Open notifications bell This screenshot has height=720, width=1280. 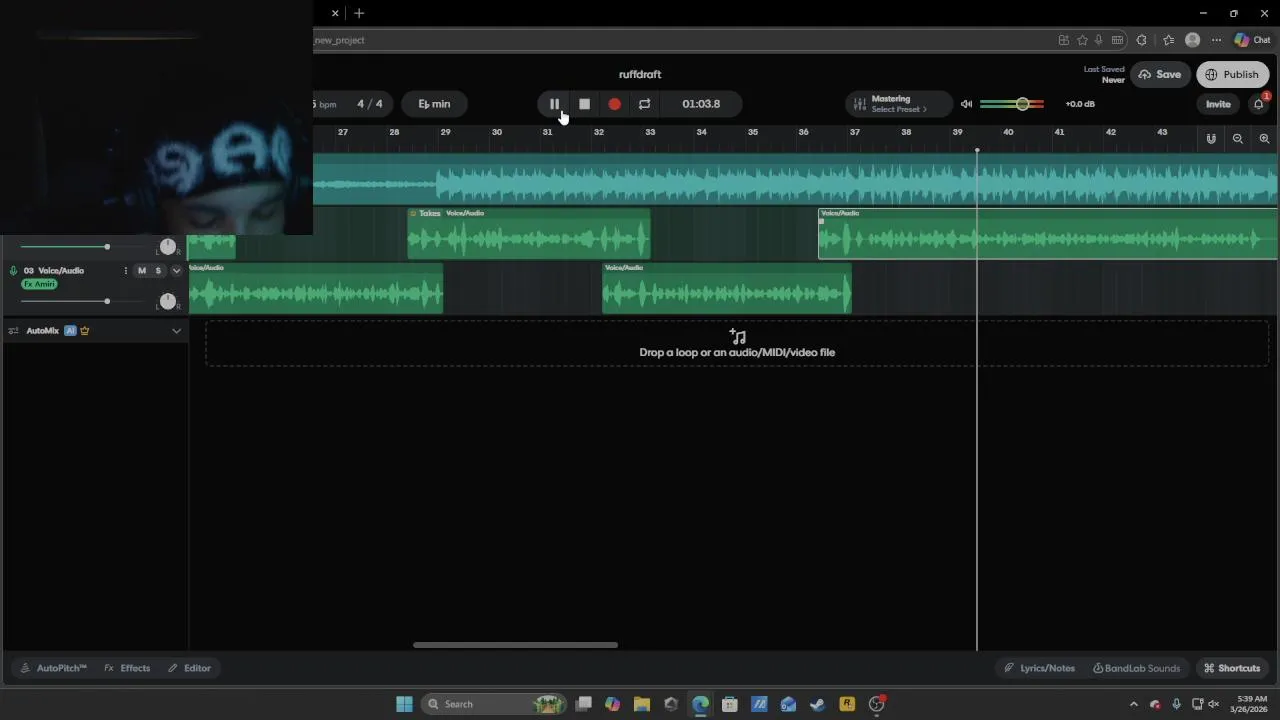pyautogui.click(x=1259, y=104)
